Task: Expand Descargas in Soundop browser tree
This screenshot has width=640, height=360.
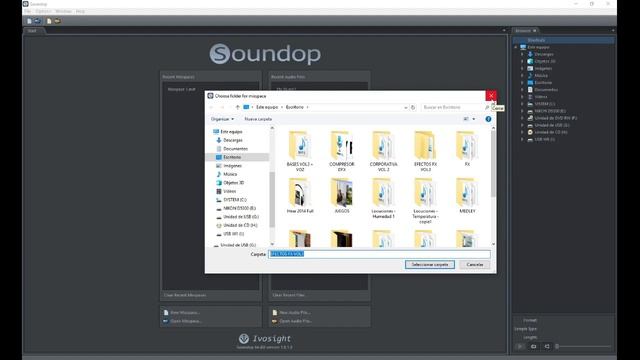Action: pos(522,54)
